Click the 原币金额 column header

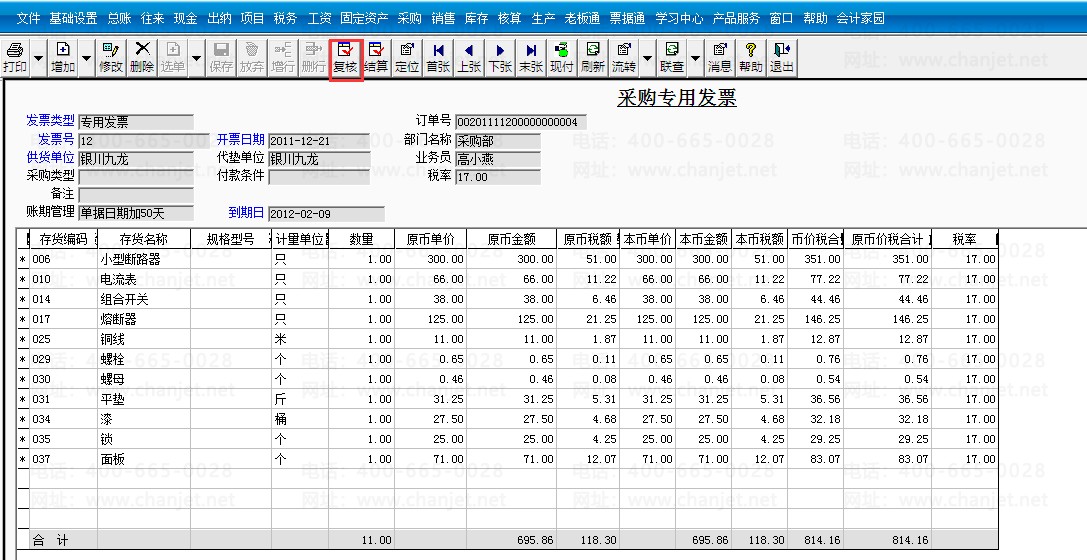click(x=512, y=239)
